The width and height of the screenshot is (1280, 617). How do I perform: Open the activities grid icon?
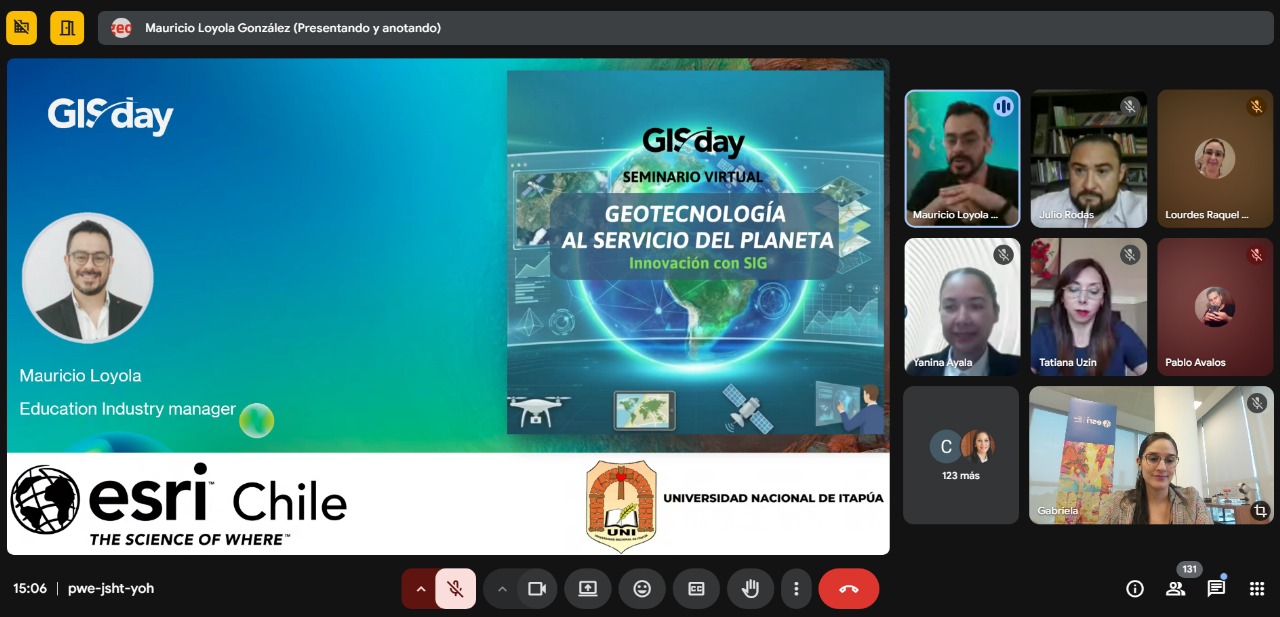(x=1257, y=589)
